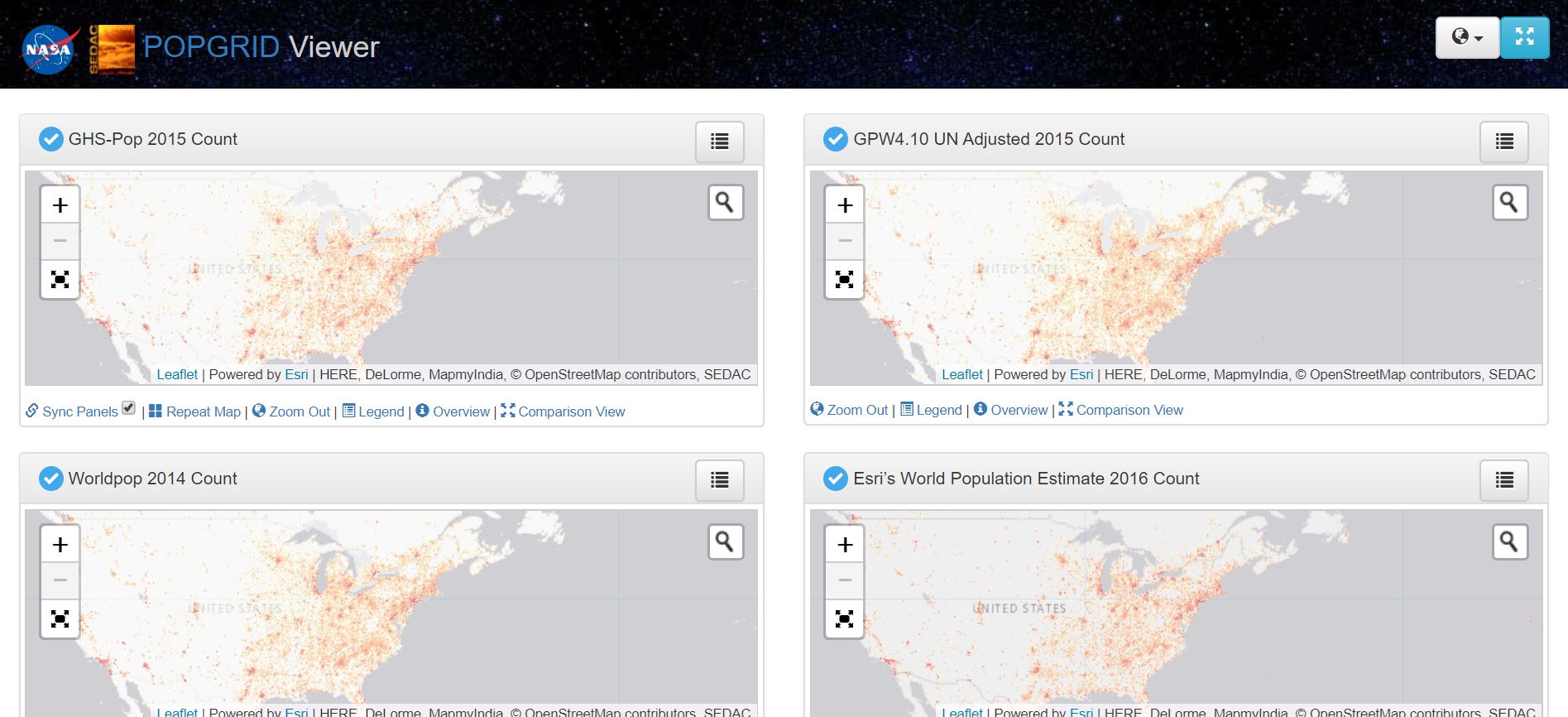The height and width of the screenshot is (717, 1568).
Task: Uncheck the Sync Panels checkbox
Action: [x=128, y=407]
